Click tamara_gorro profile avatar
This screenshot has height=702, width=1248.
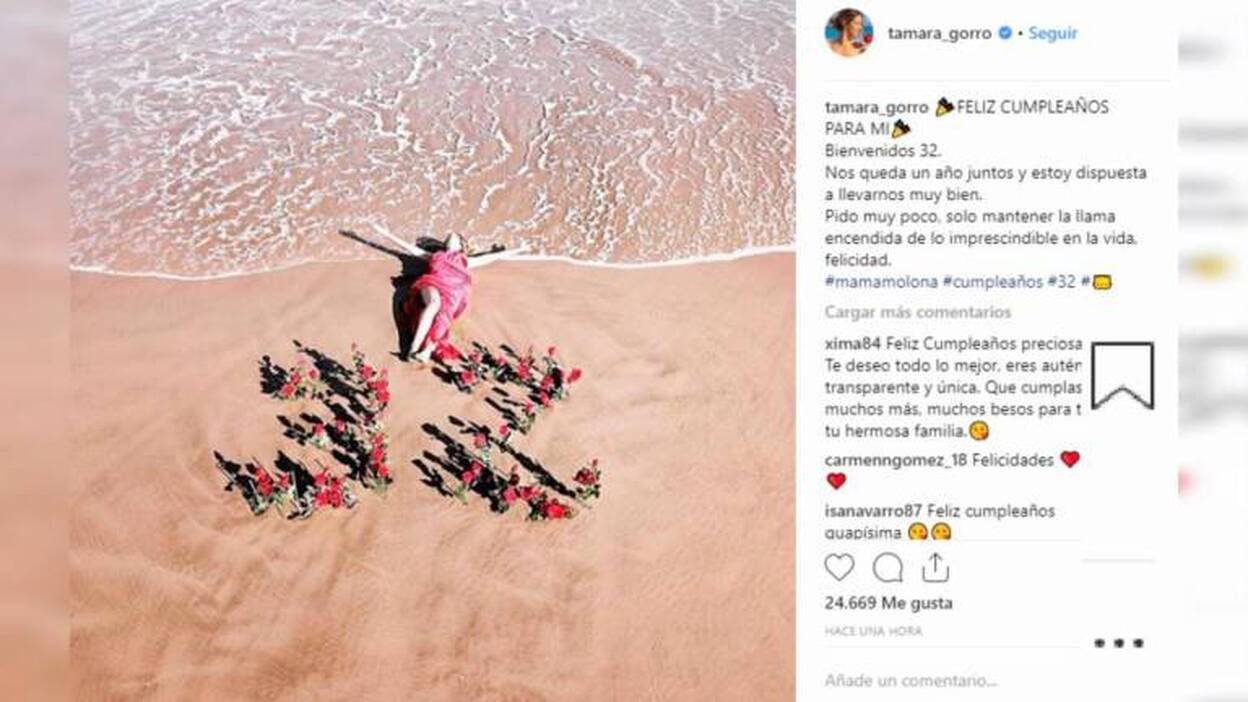[x=848, y=33]
